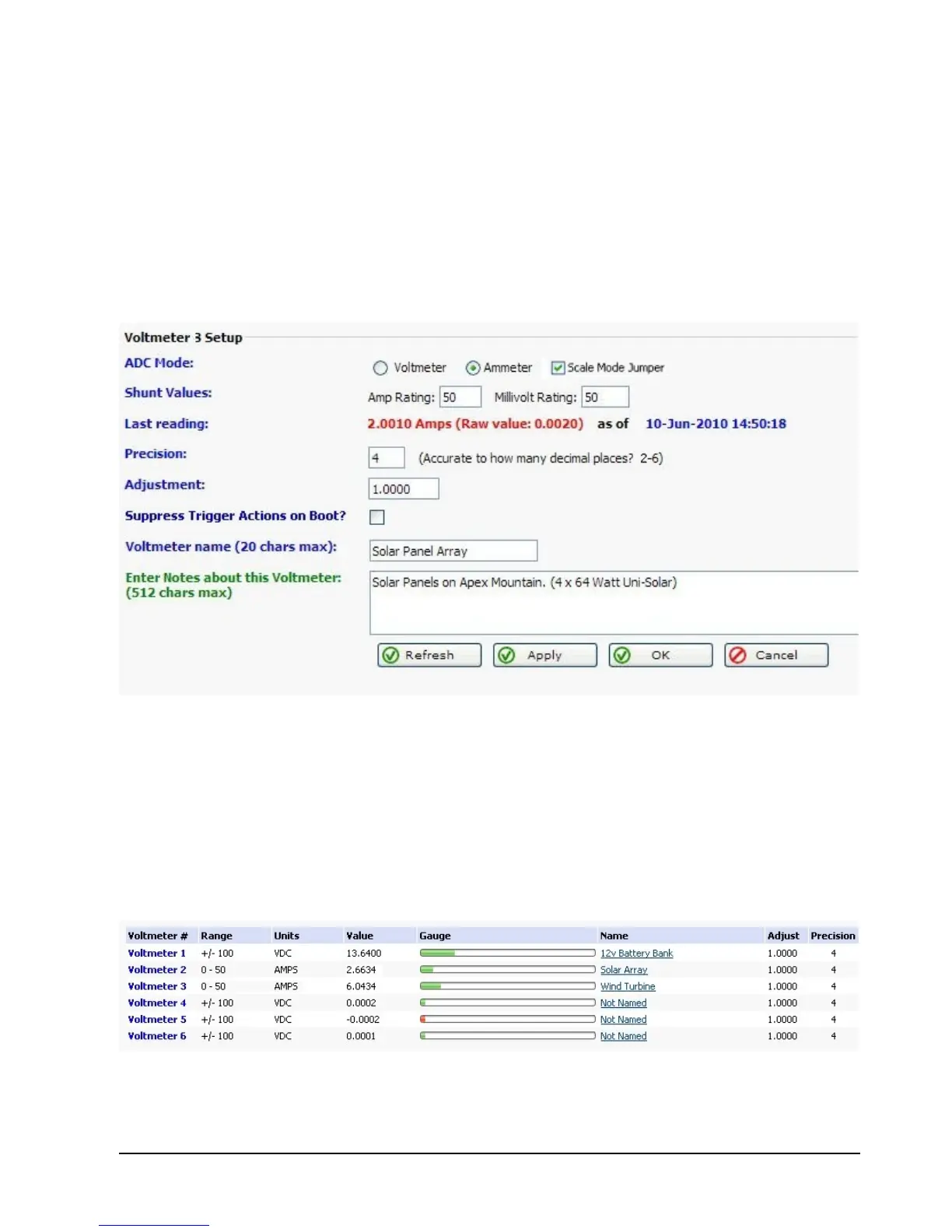Click the Units column header

click(x=286, y=936)
